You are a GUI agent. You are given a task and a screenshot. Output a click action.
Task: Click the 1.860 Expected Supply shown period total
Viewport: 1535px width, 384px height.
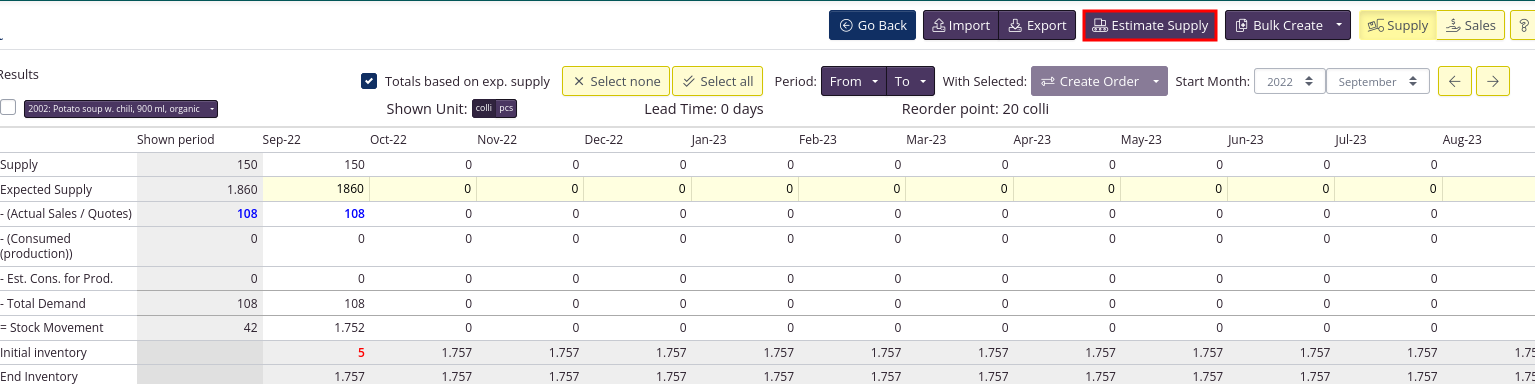243,190
